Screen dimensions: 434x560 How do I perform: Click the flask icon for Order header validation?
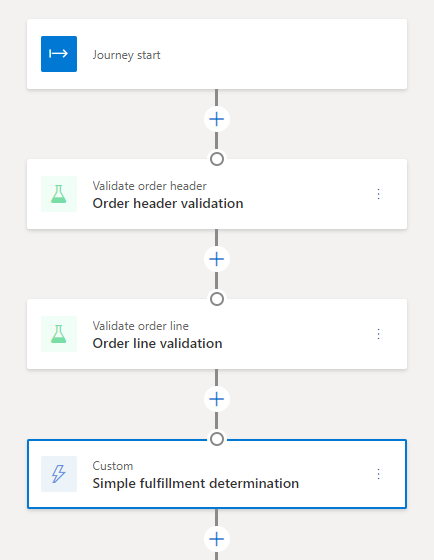click(x=59, y=194)
